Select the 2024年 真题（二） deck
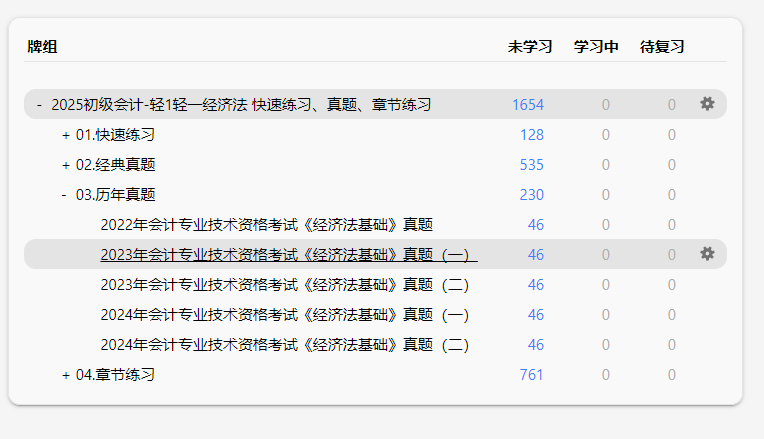The image size is (764, 439). (285, 345)
